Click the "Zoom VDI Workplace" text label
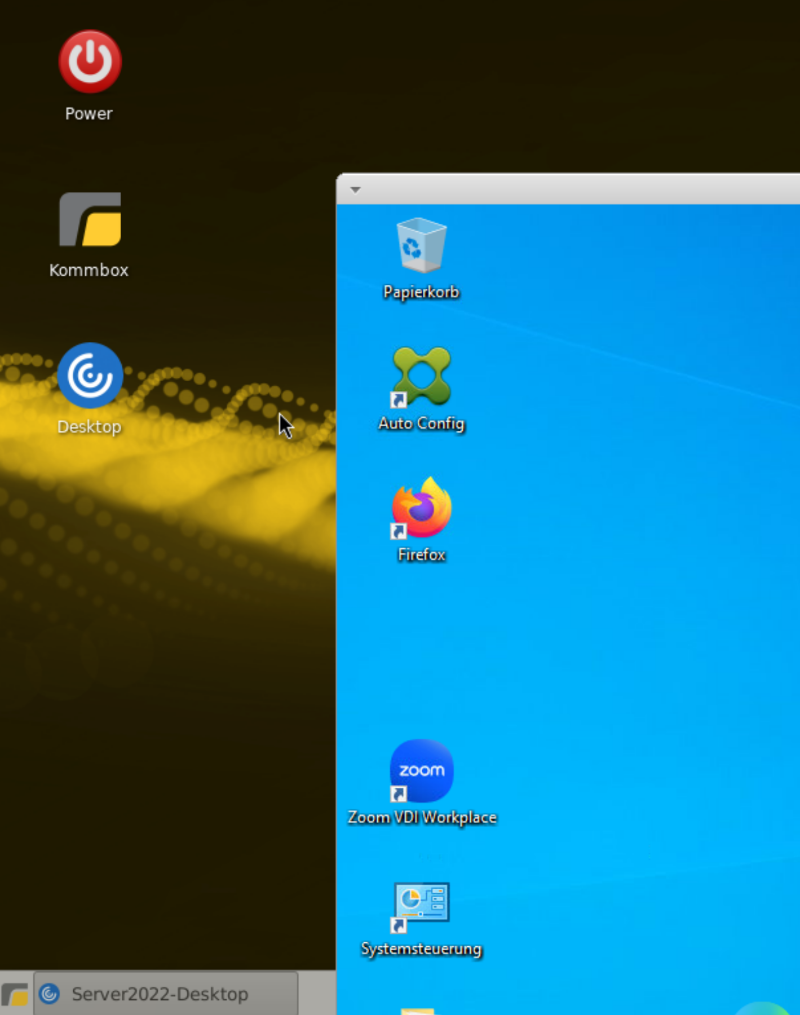 [x=422, y=818]
